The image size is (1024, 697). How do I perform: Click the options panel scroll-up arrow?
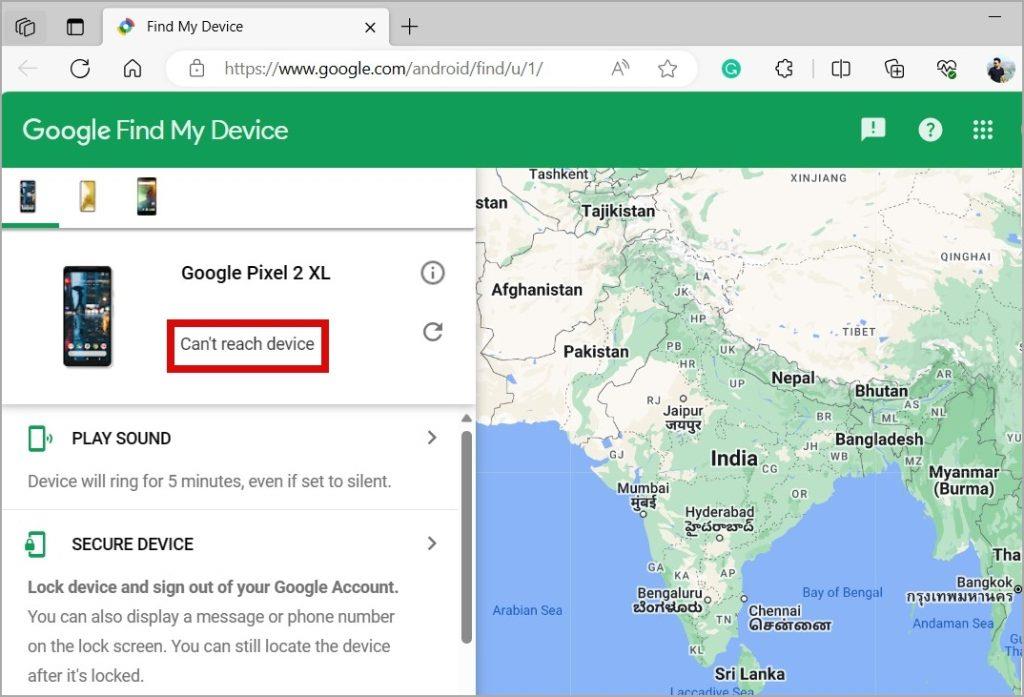[x=466, y=418]
